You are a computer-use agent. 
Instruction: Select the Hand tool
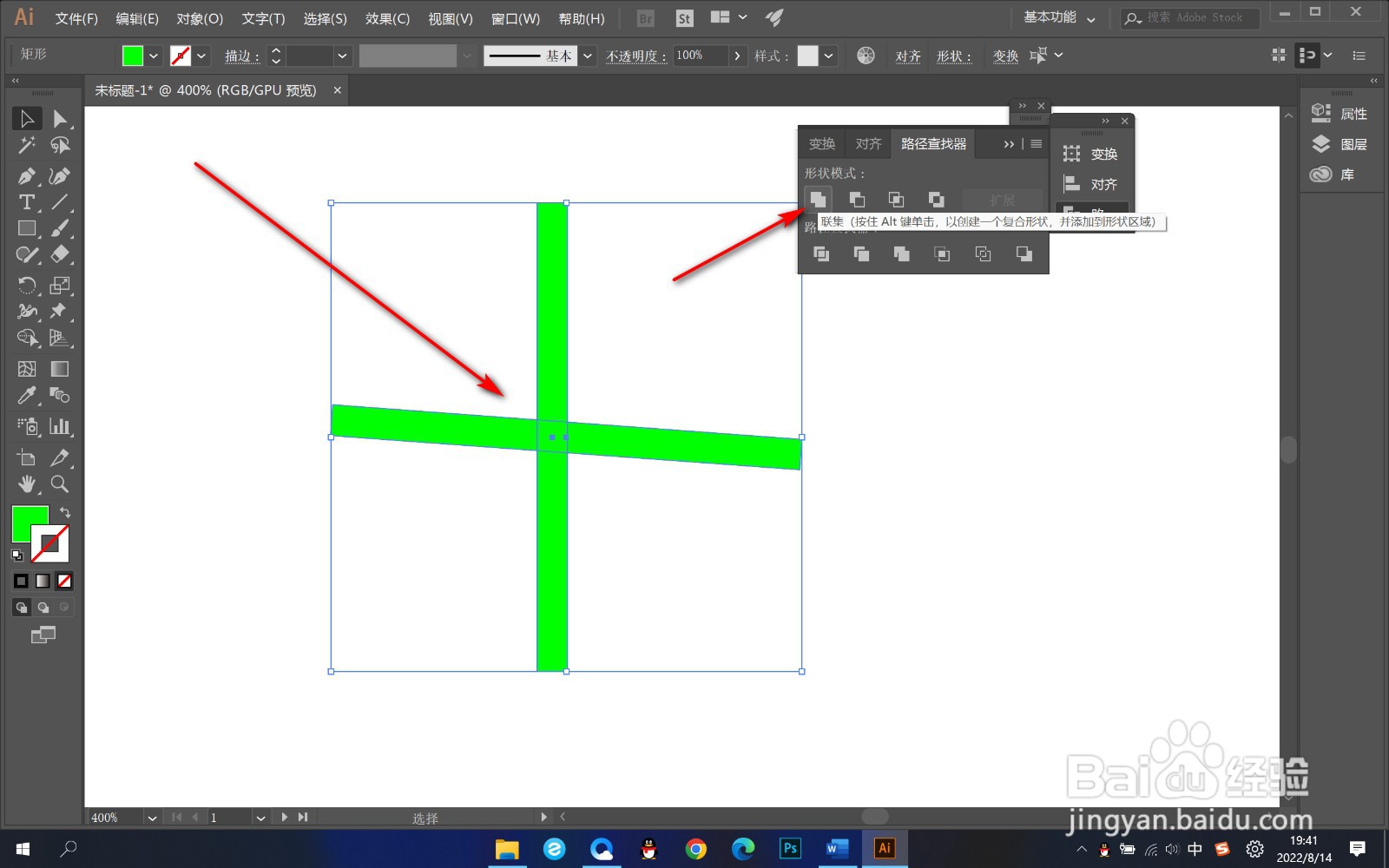(x=27, y=483)
